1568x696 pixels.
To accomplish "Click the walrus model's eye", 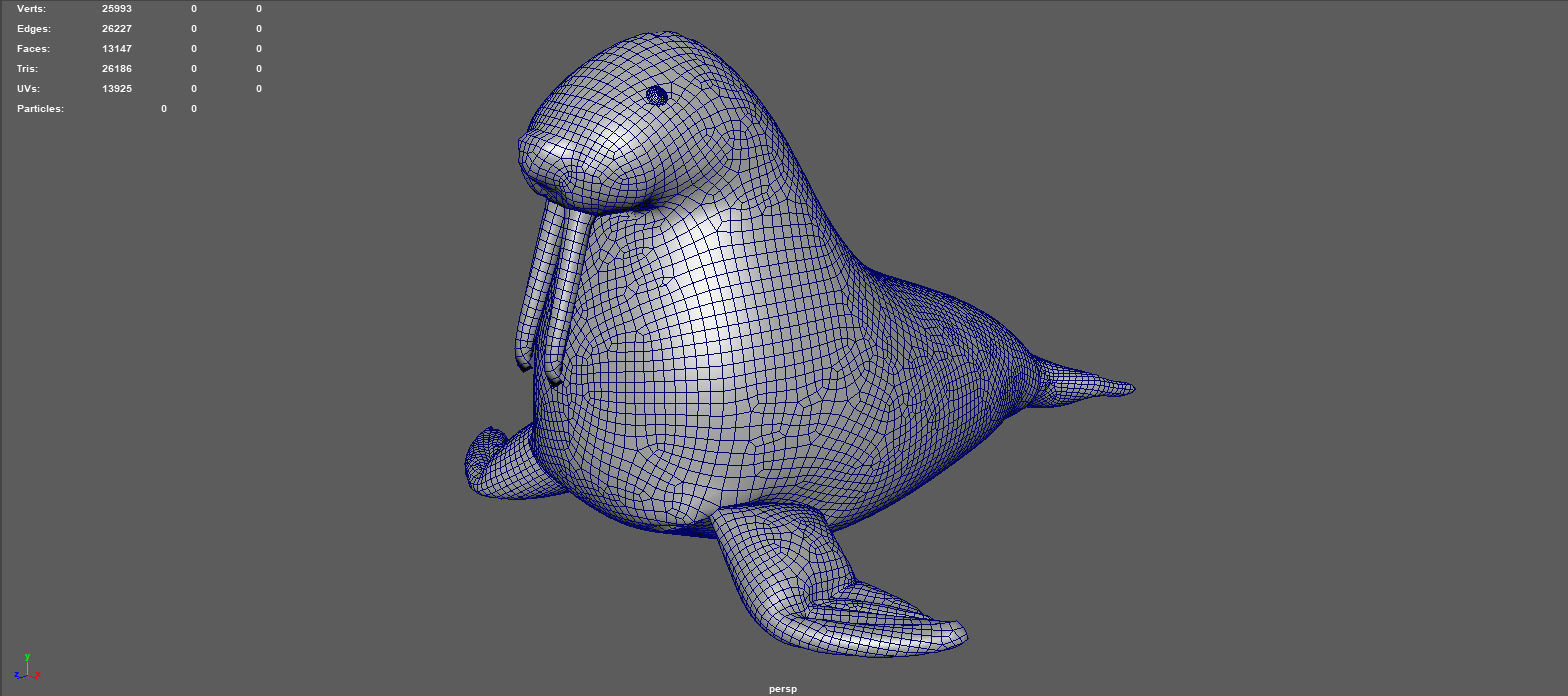I will point(657,95).
